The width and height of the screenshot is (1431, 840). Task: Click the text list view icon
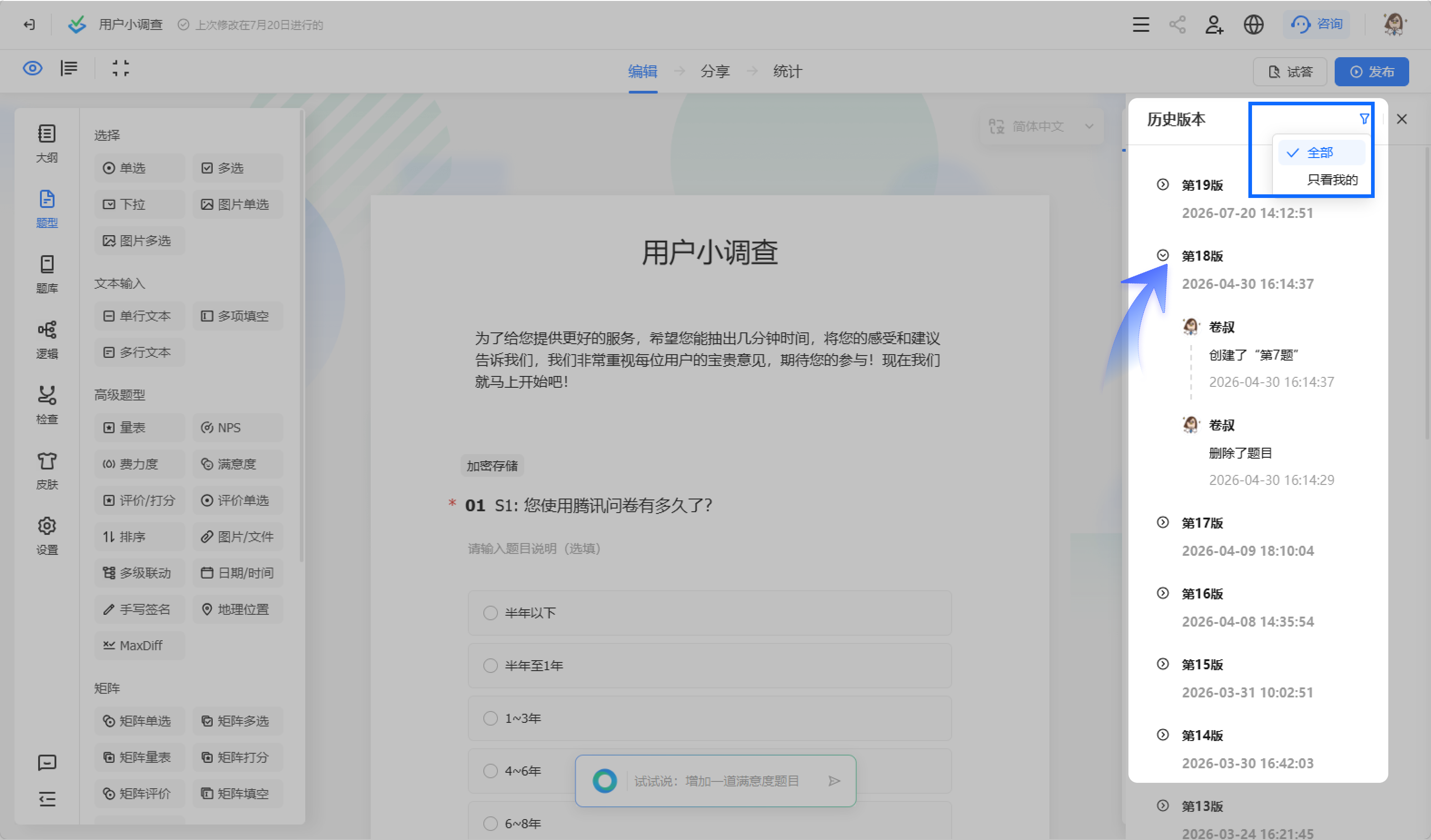pyautogui.click(x=69, y=69)
